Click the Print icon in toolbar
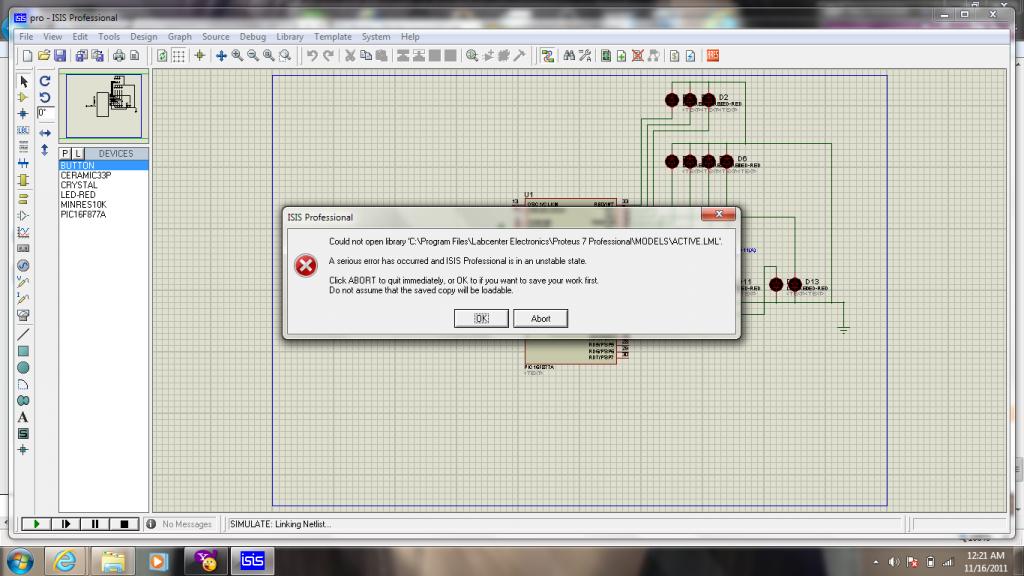Viewport: 1024px width, 576px height. point(119,56)
